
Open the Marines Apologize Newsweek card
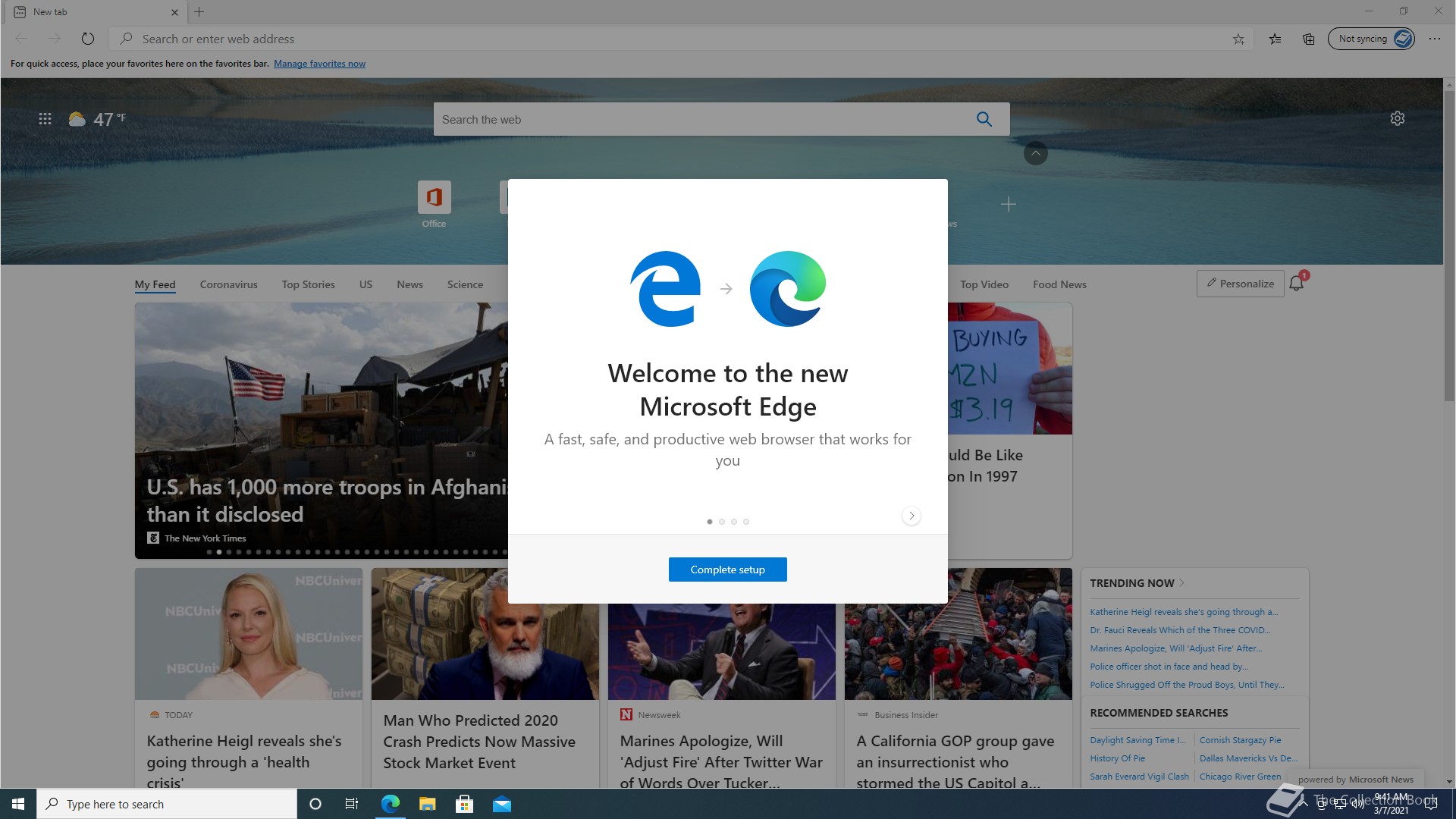tap(721, 695)
